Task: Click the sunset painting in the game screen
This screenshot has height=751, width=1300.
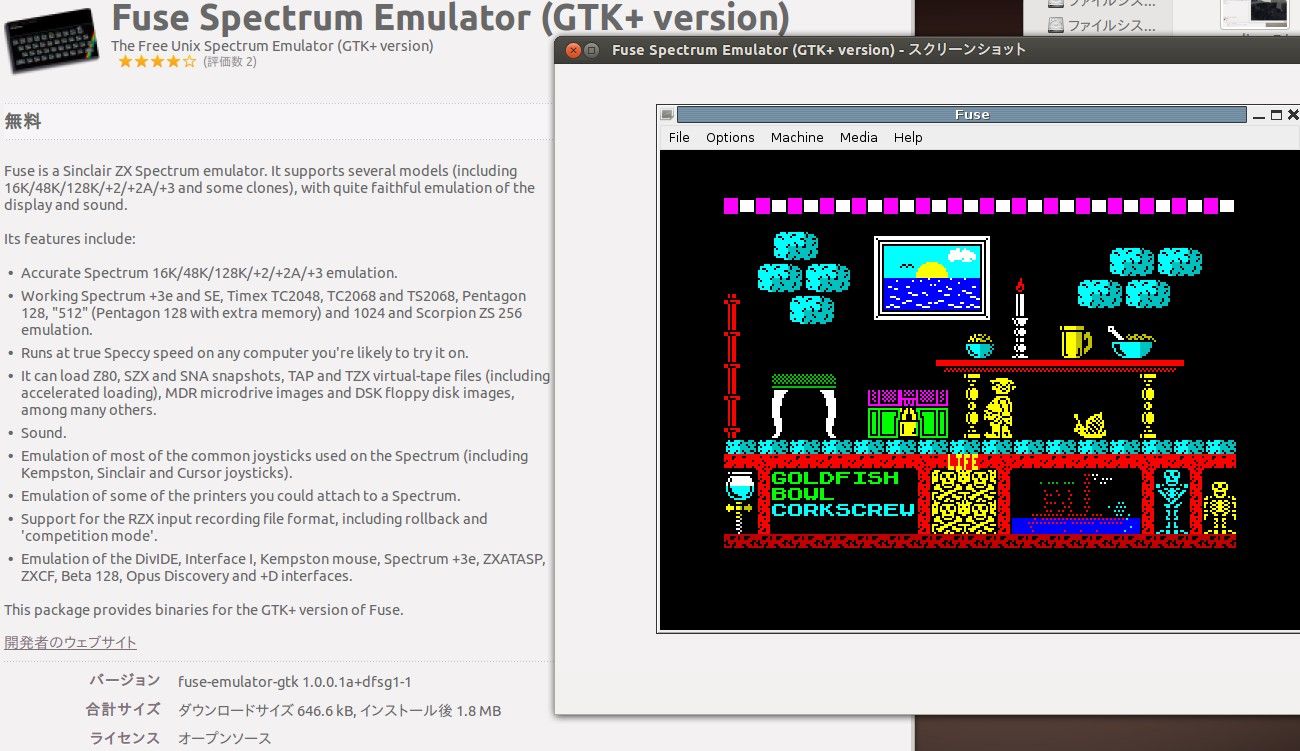Action: [x=932, y=278]
